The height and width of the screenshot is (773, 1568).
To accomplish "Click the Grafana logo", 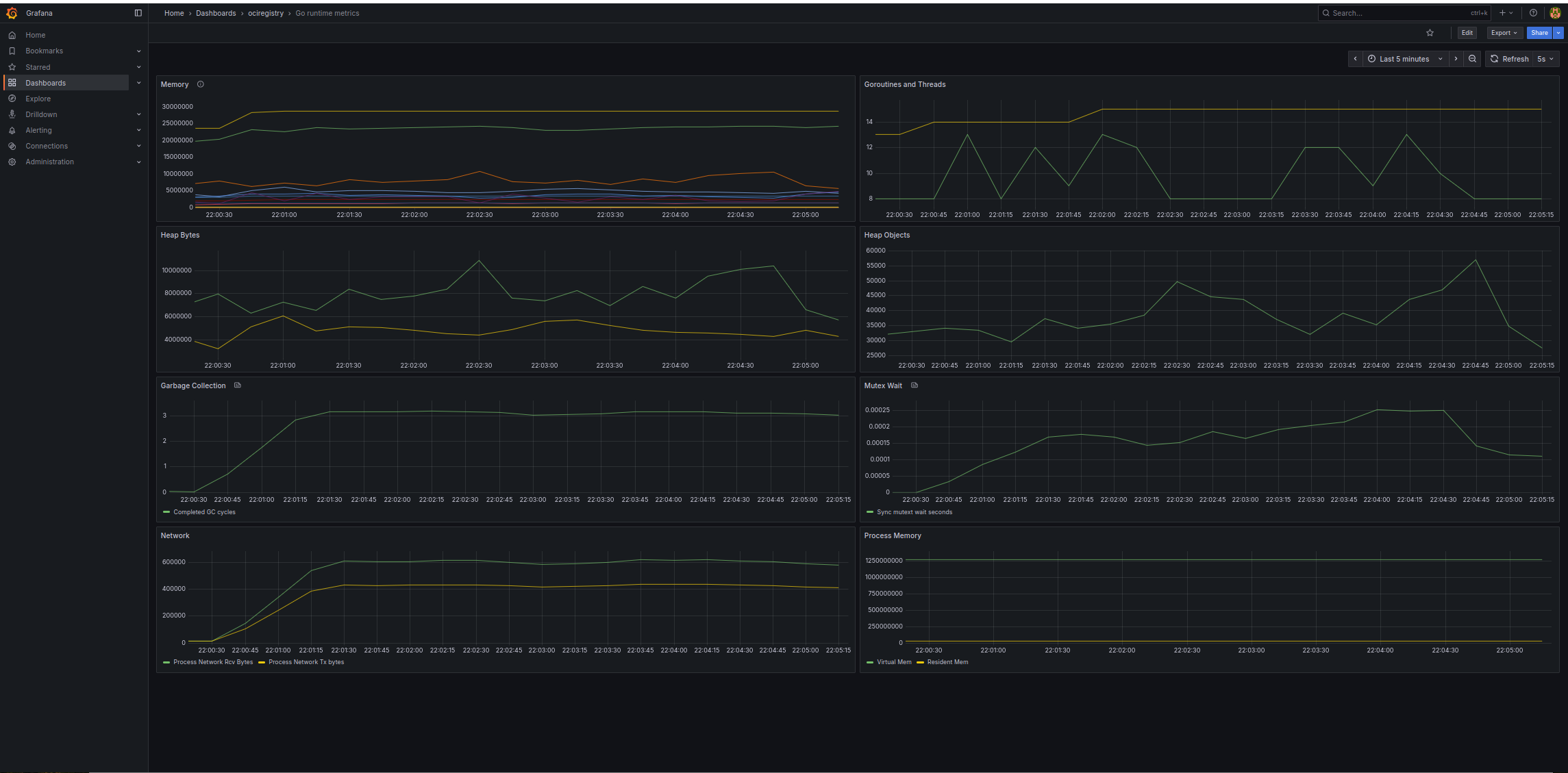I will tap(12, 12).
